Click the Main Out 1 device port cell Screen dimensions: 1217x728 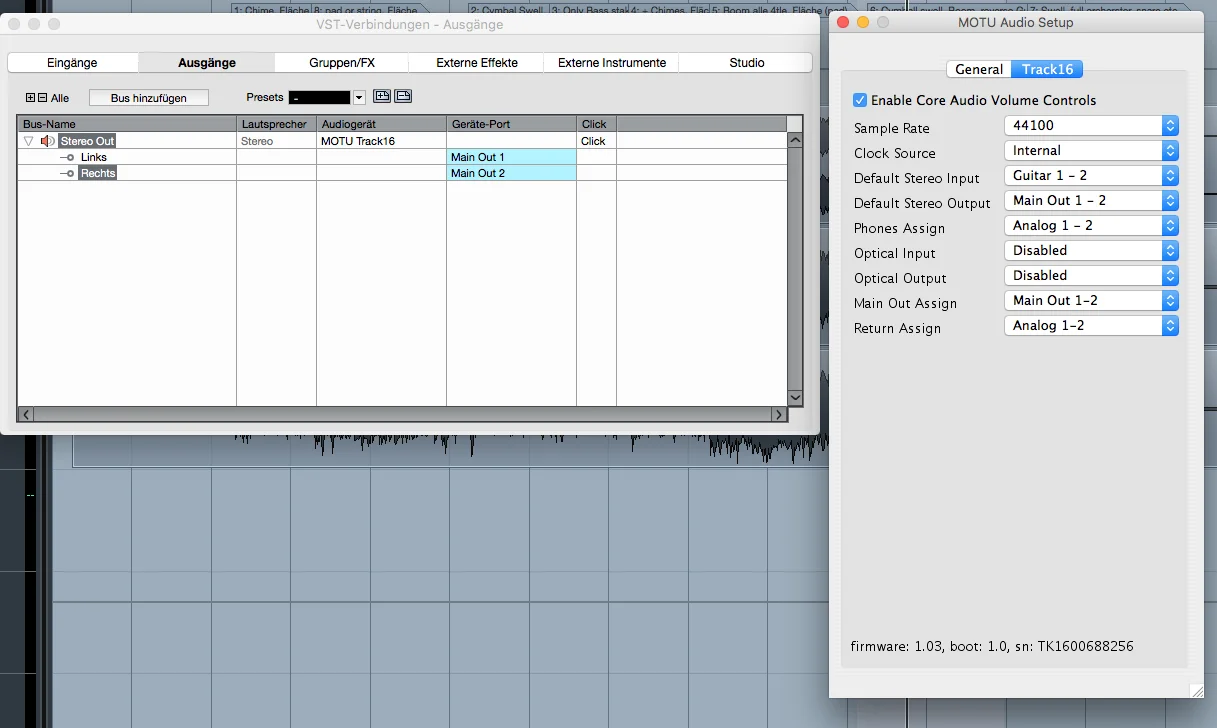tap(511, 157)
